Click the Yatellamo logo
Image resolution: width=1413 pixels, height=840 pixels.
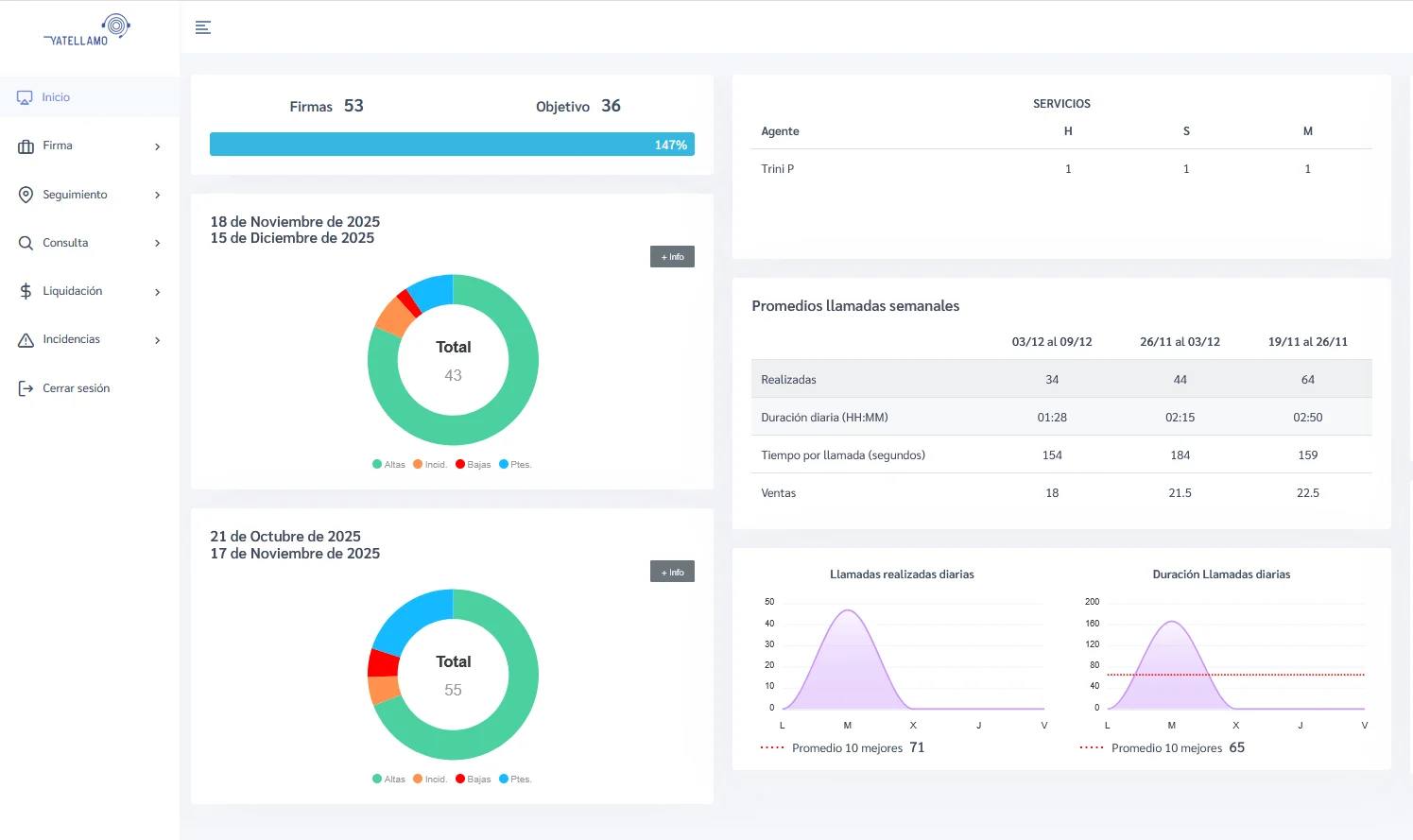pyautogui.click(x=88, y=30)
